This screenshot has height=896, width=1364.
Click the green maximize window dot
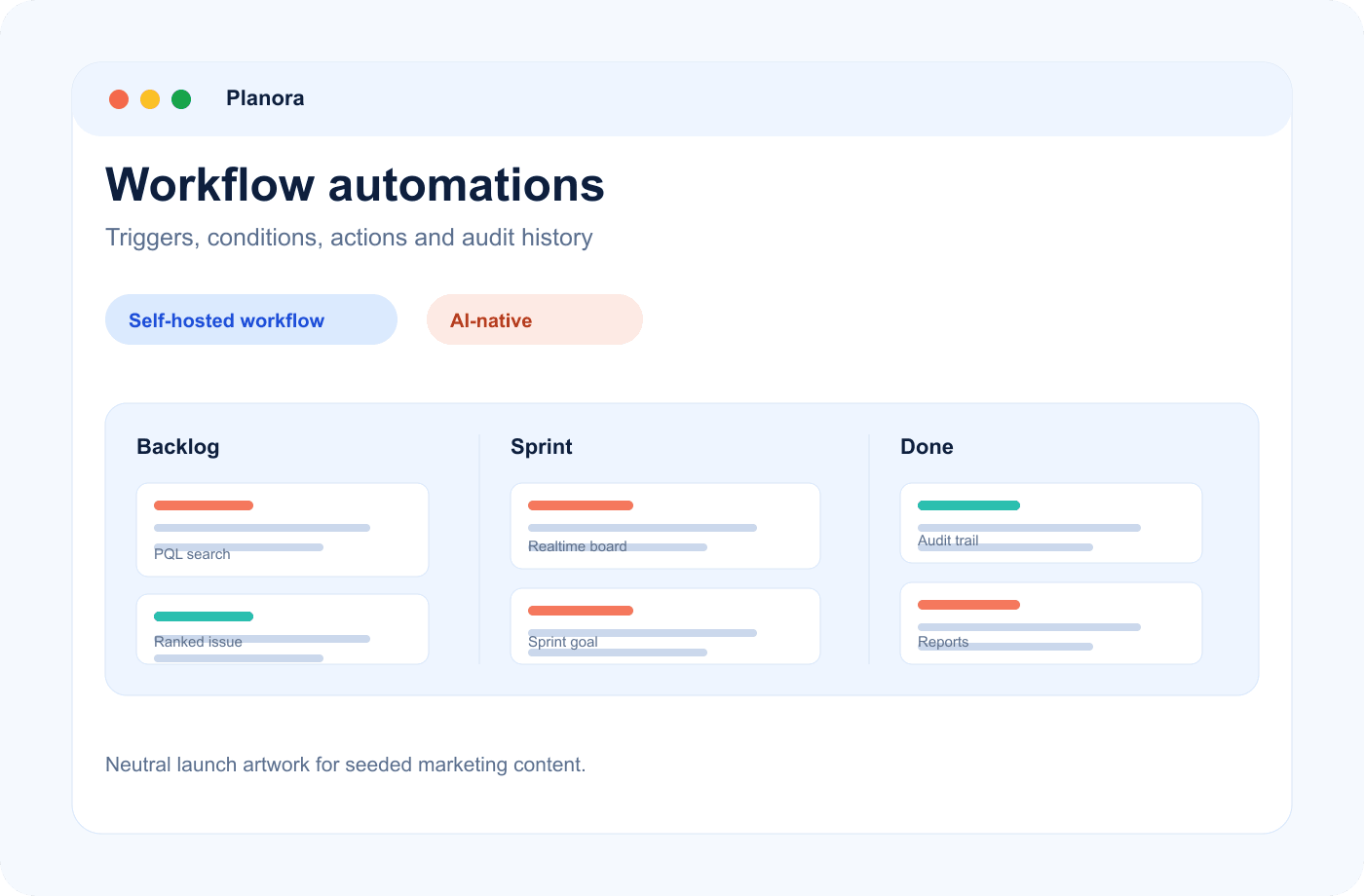pyautogui.click(x=181, y=99)
